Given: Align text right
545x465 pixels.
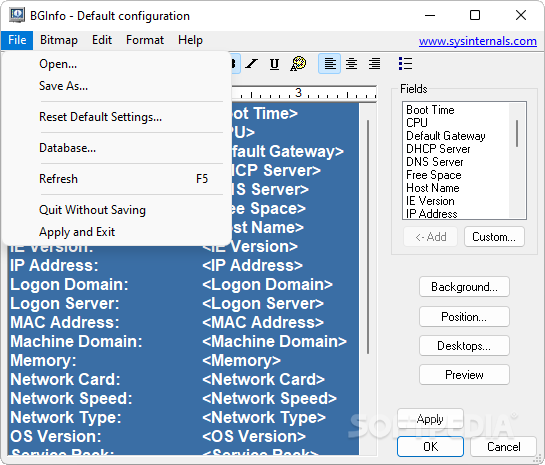Looking at the screenshot, I should coord(374,64).
